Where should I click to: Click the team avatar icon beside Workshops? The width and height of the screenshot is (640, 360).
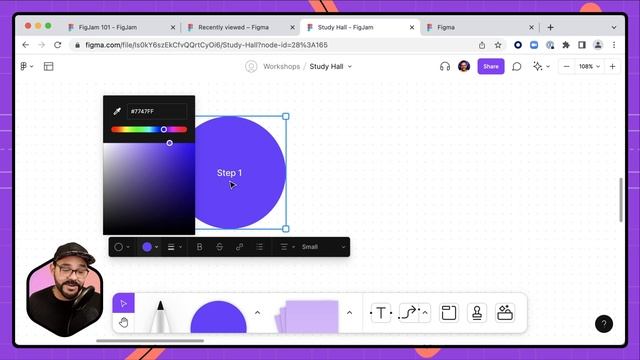coord(251,66)
